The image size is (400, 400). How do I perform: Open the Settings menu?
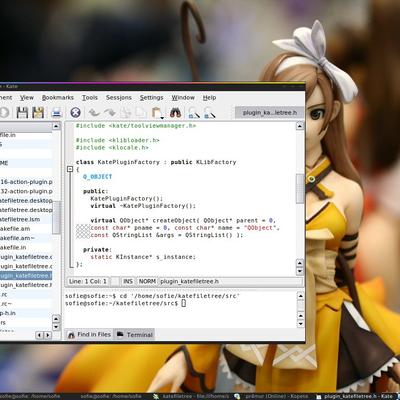(x=152, y=98)
